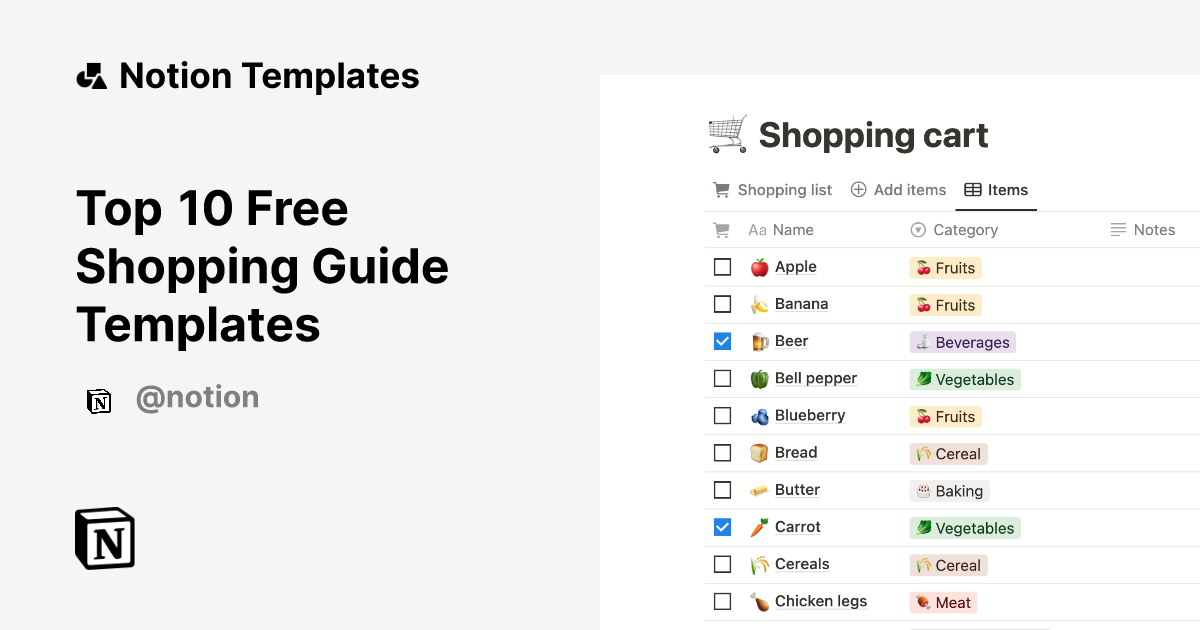The image size is (1200, 630).
Task: Click the cart icon in the table header row
Action: (721, 229)
